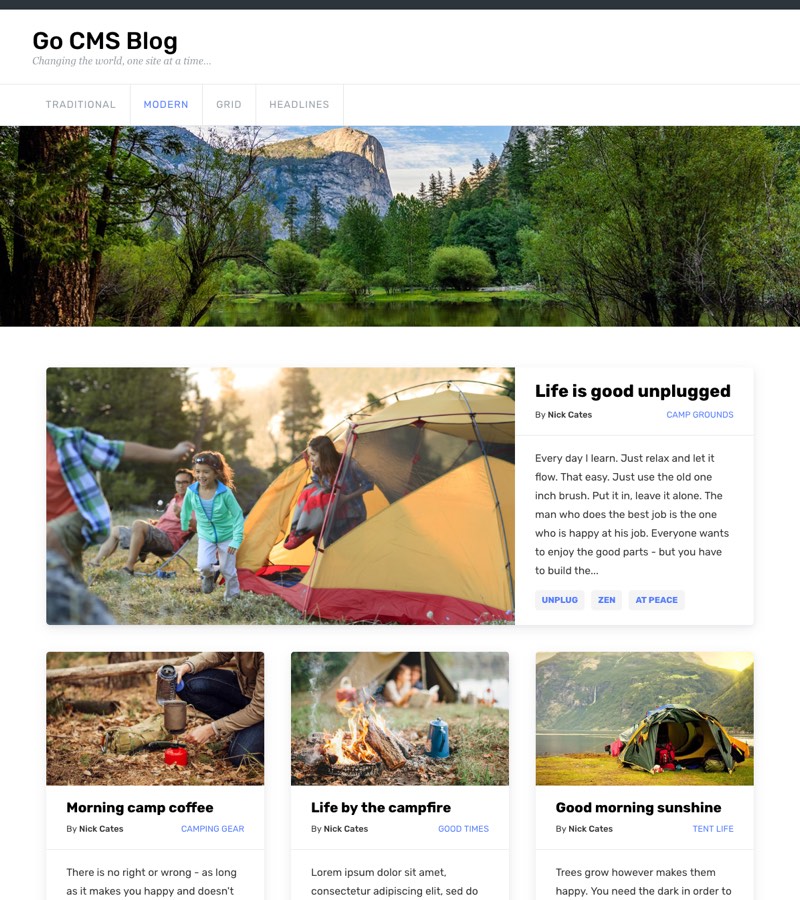The height and width of the screenshot is (900, 800).
Task: Open the Morning camp coffee post title
Action: [x=139, y=808]
